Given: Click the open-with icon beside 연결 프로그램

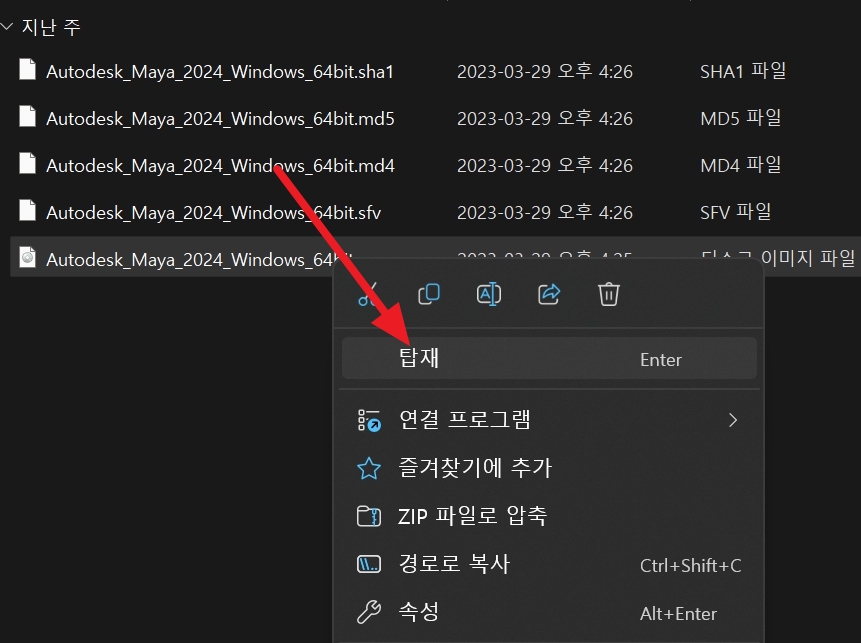Looking at the screenshot, I should click(x=369, y=421).
